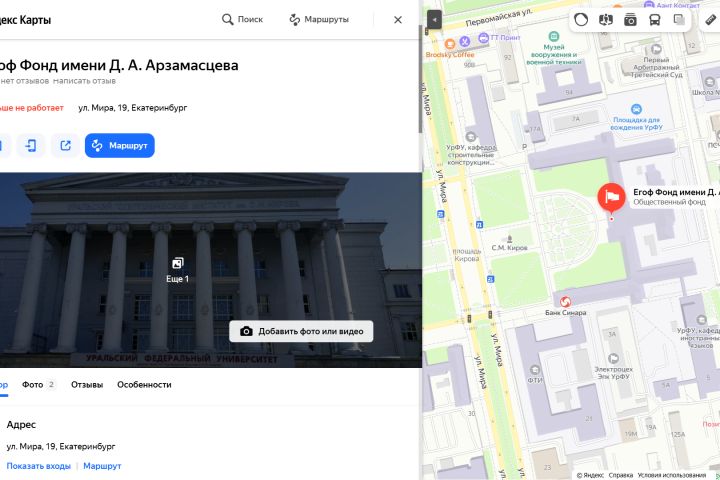Click Площадка для вождения УрФУ icon

click(x=636, y=109)
